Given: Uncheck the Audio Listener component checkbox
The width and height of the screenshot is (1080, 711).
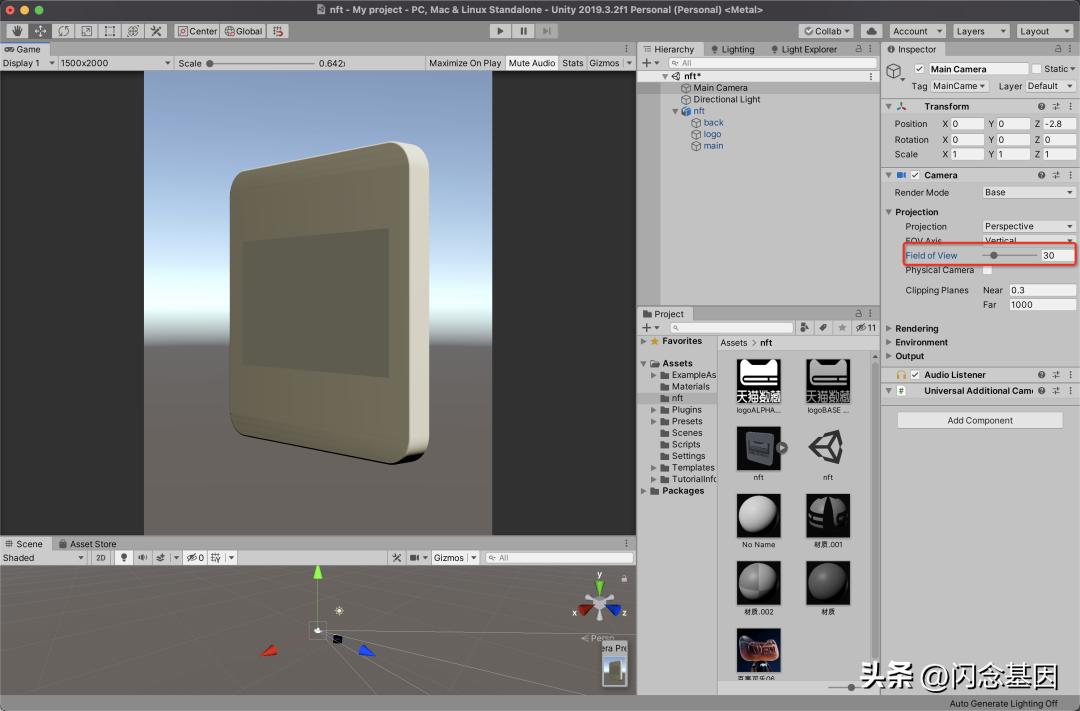Looking at the screenshot, I should (914, 375).
